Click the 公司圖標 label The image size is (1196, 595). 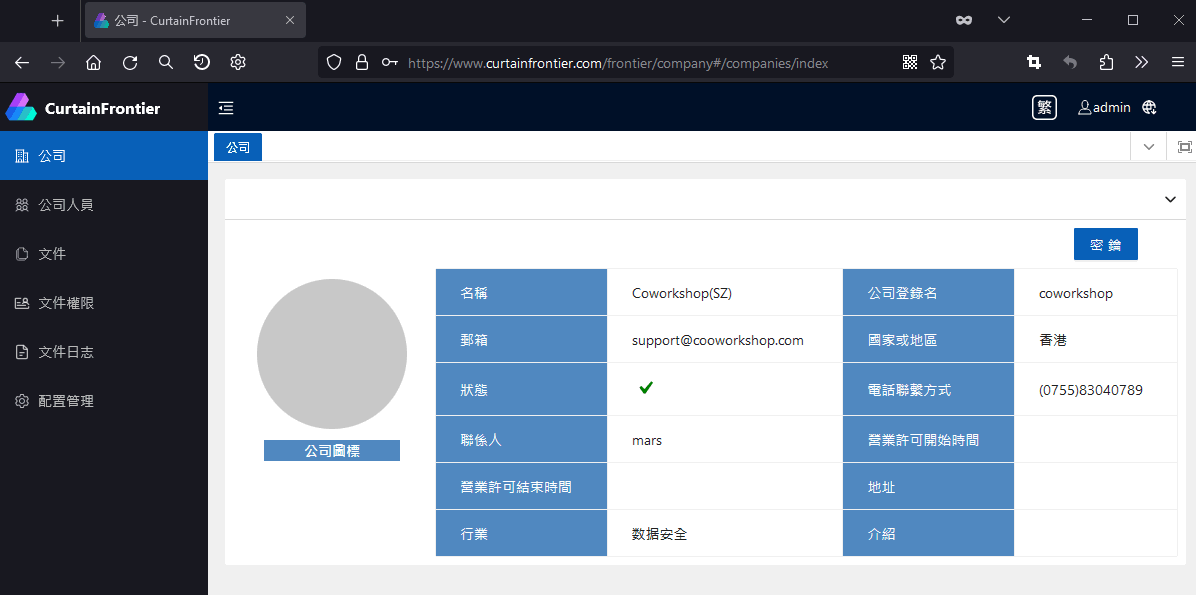332,451
